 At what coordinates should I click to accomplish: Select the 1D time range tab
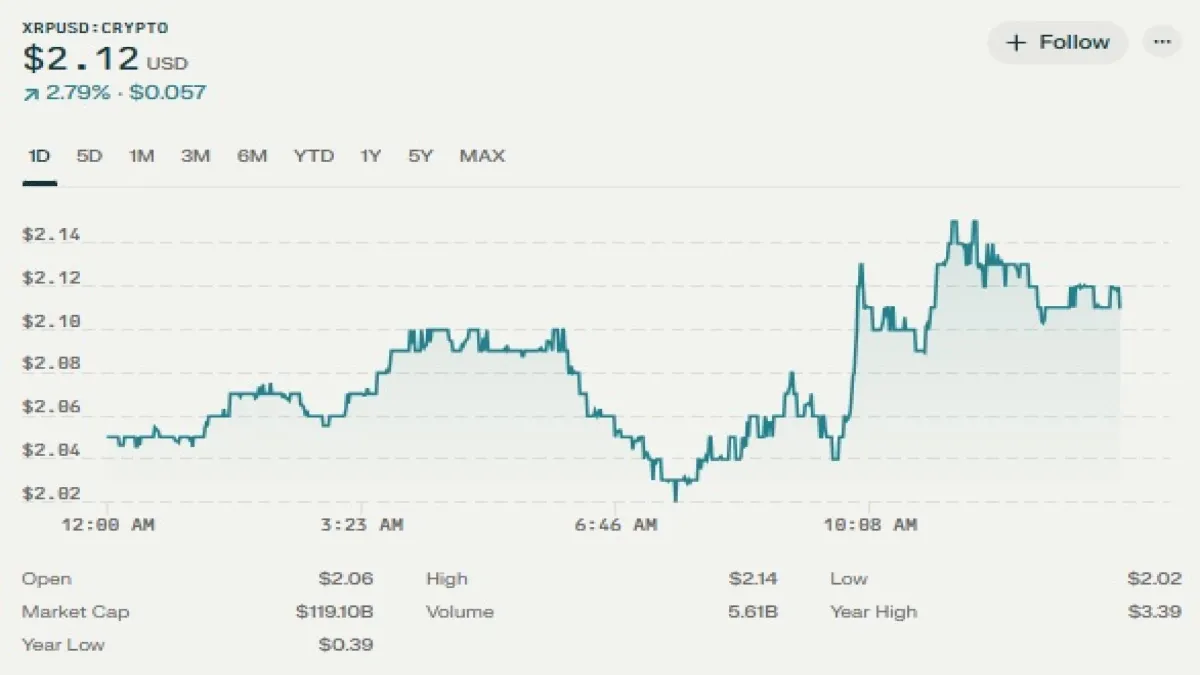tap(39, 156)
